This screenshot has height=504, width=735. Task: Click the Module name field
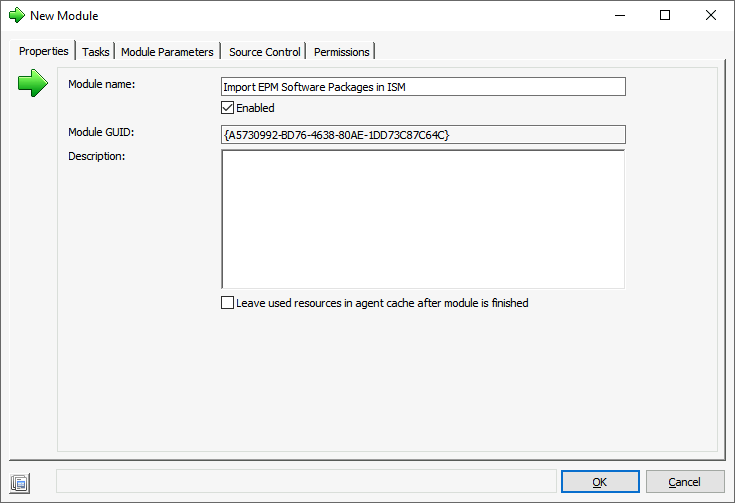(423, 87)
